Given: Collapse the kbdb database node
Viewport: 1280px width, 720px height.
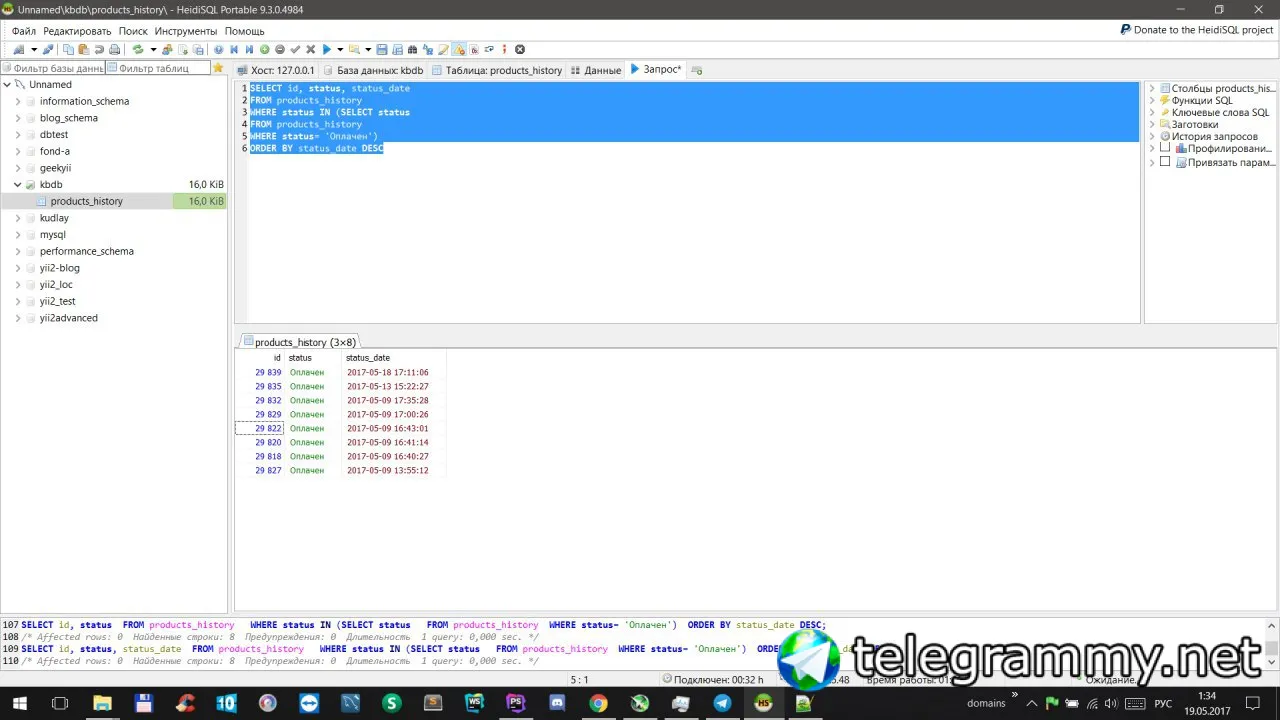Looking at the screenshot, I should (18, 185).
